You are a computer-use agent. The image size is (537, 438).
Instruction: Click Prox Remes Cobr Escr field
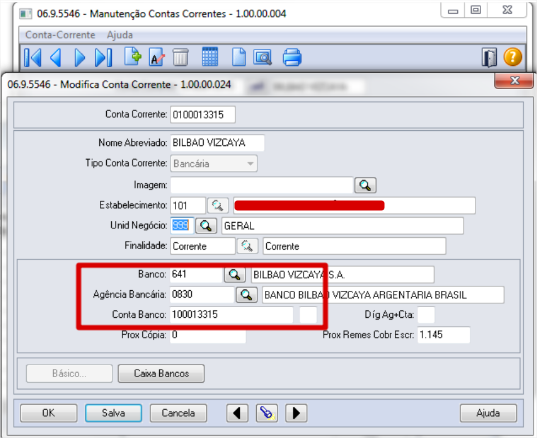444,335
